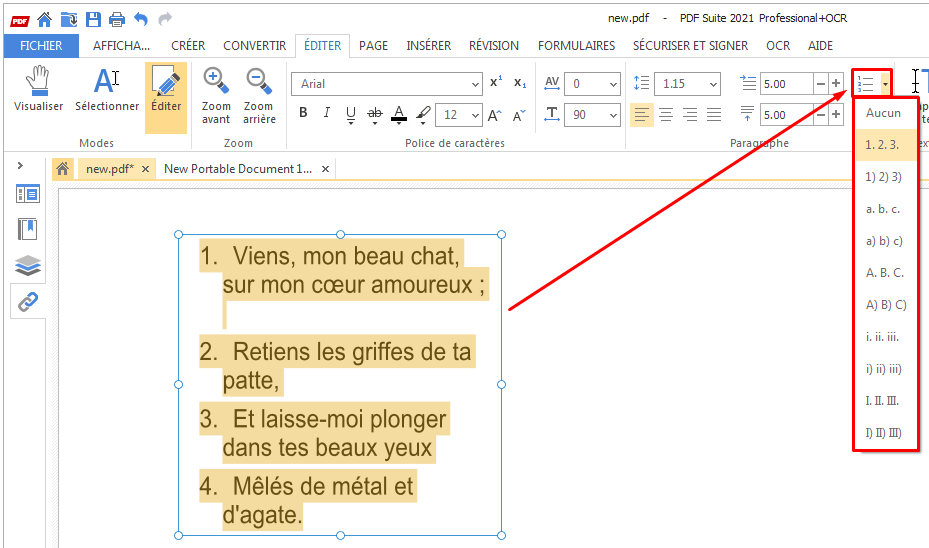Apply superscript formatting
The width and height of the screenshot is (929, 548).
pos(496,83)
